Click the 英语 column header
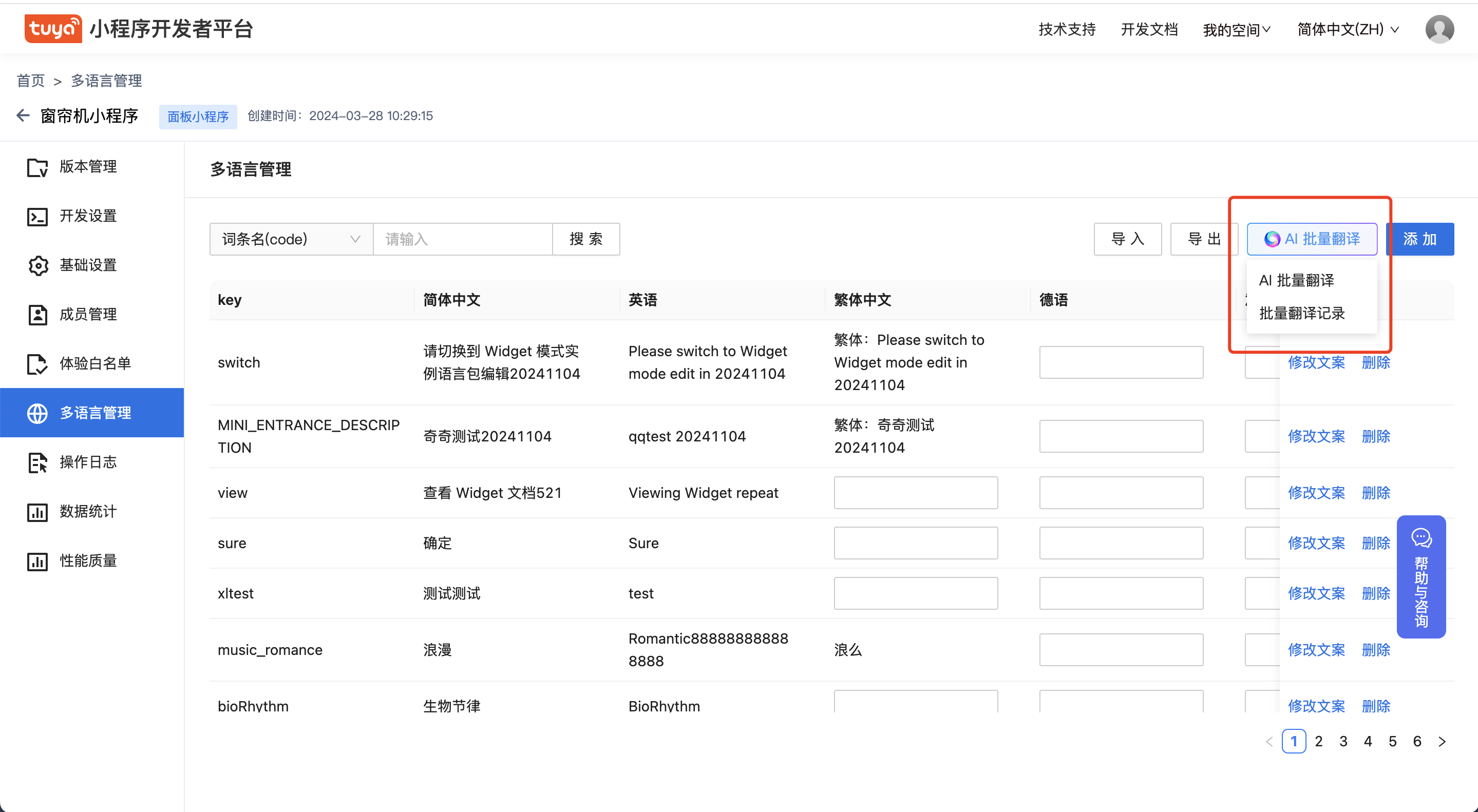 click(x=642, y=300)
